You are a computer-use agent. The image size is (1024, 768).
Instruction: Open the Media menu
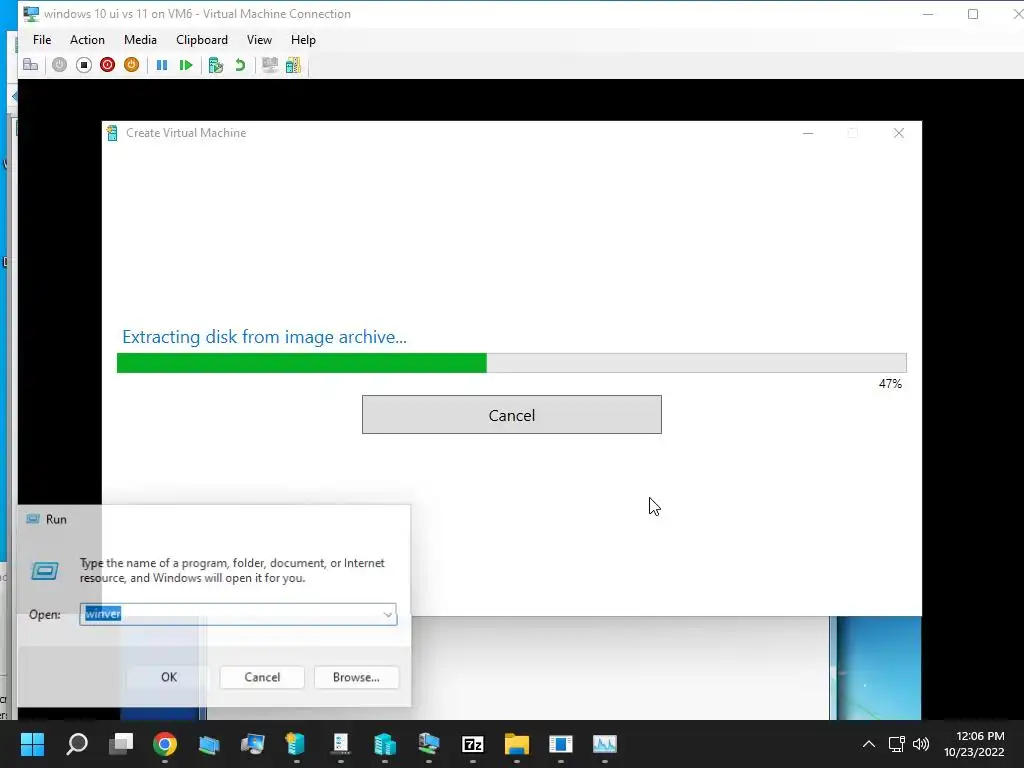[140, 40]
